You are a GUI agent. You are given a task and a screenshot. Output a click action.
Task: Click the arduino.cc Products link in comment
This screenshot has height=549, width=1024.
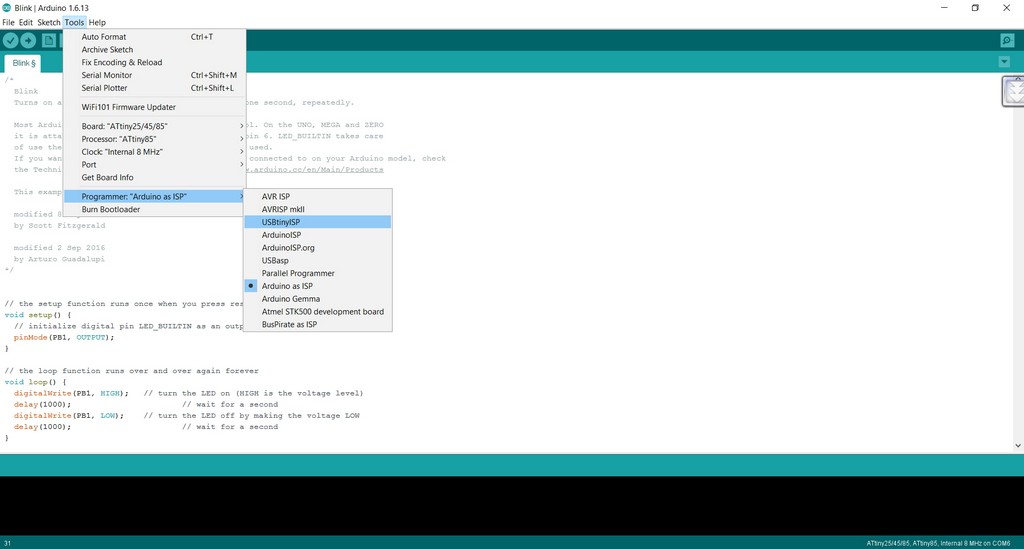[315, 170]
